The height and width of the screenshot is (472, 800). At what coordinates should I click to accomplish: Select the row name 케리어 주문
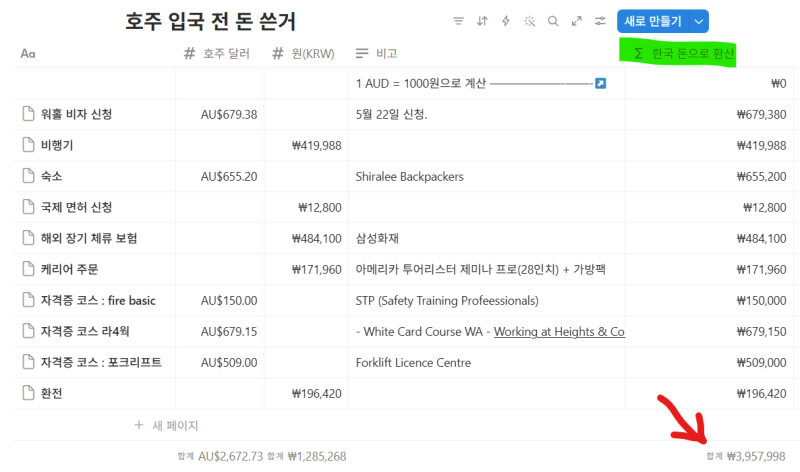69,269
